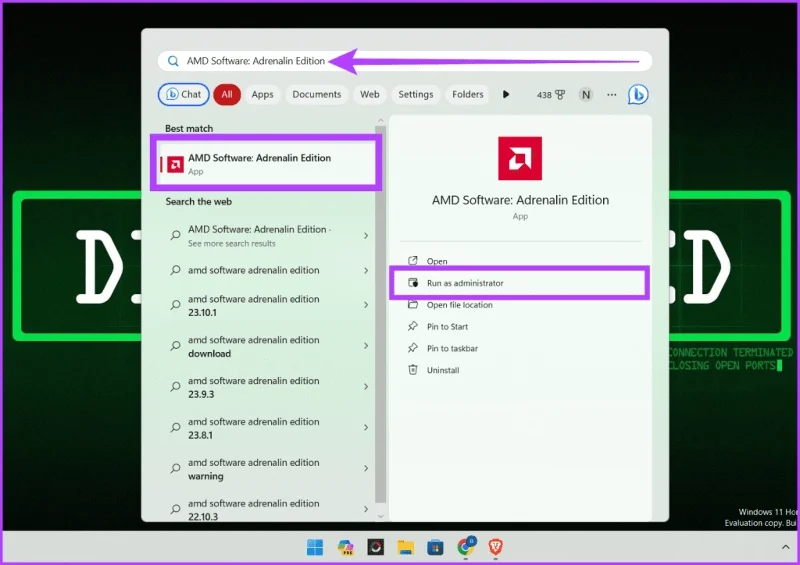Click the scrollbar down arrow in results

coord(381,516)
